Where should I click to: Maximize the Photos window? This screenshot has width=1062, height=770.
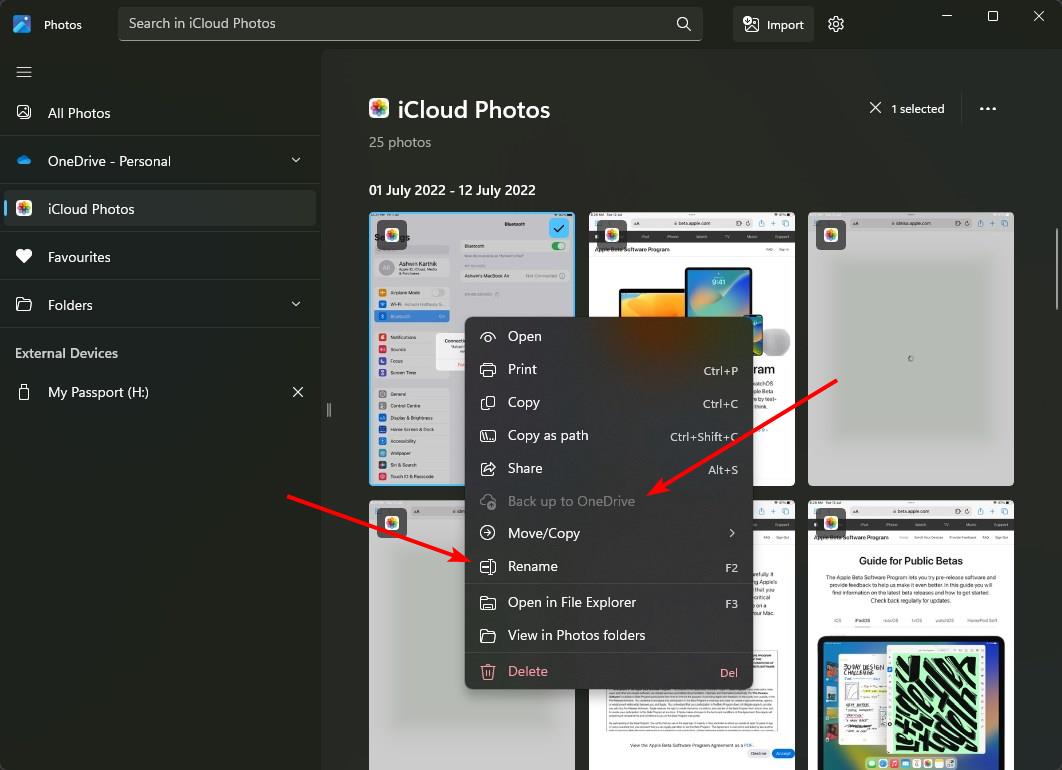[993, 16]
